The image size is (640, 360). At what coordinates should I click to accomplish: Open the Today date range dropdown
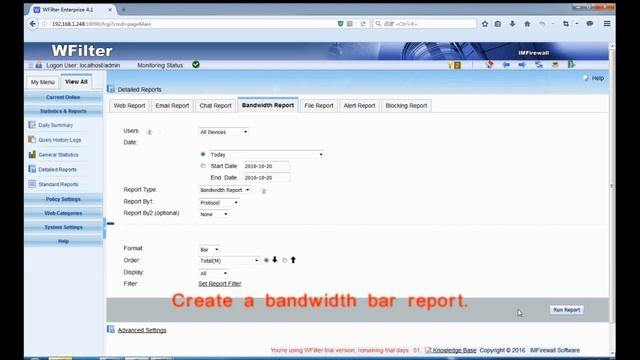tap(267, 154)
